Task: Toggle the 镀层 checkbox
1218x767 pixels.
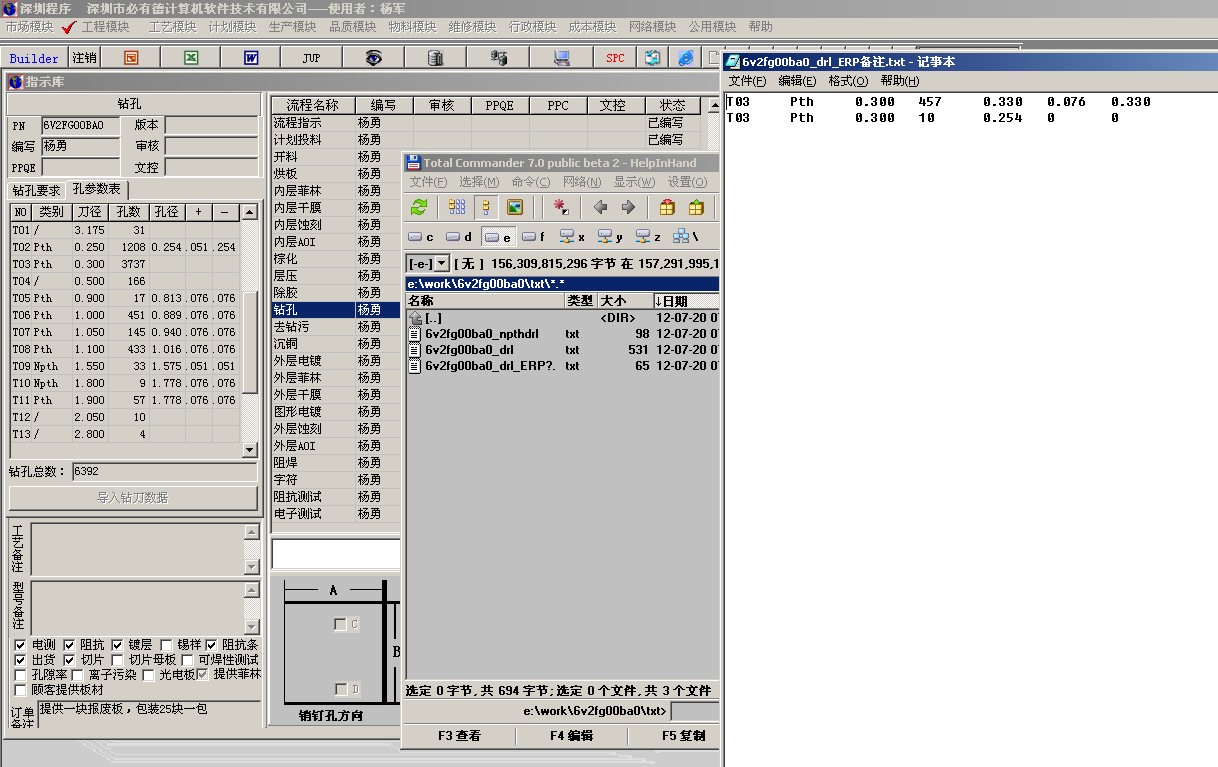Action: [117, 645]
